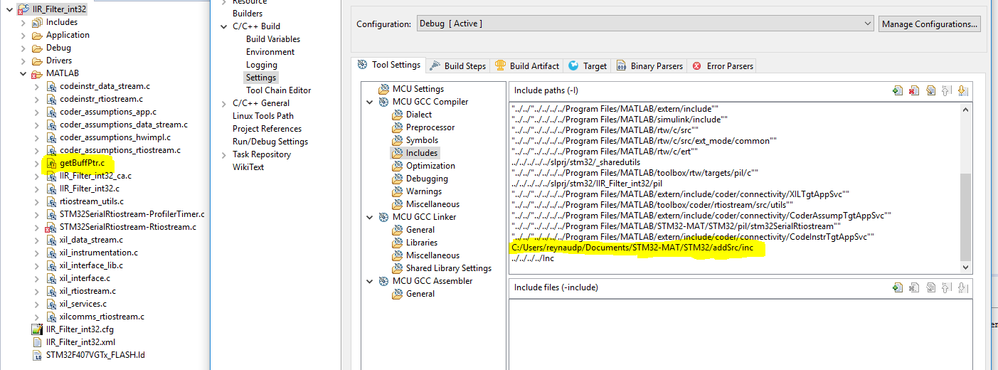Add an include path with the plus icon
998x370 pixels.
tap(897, 91)
